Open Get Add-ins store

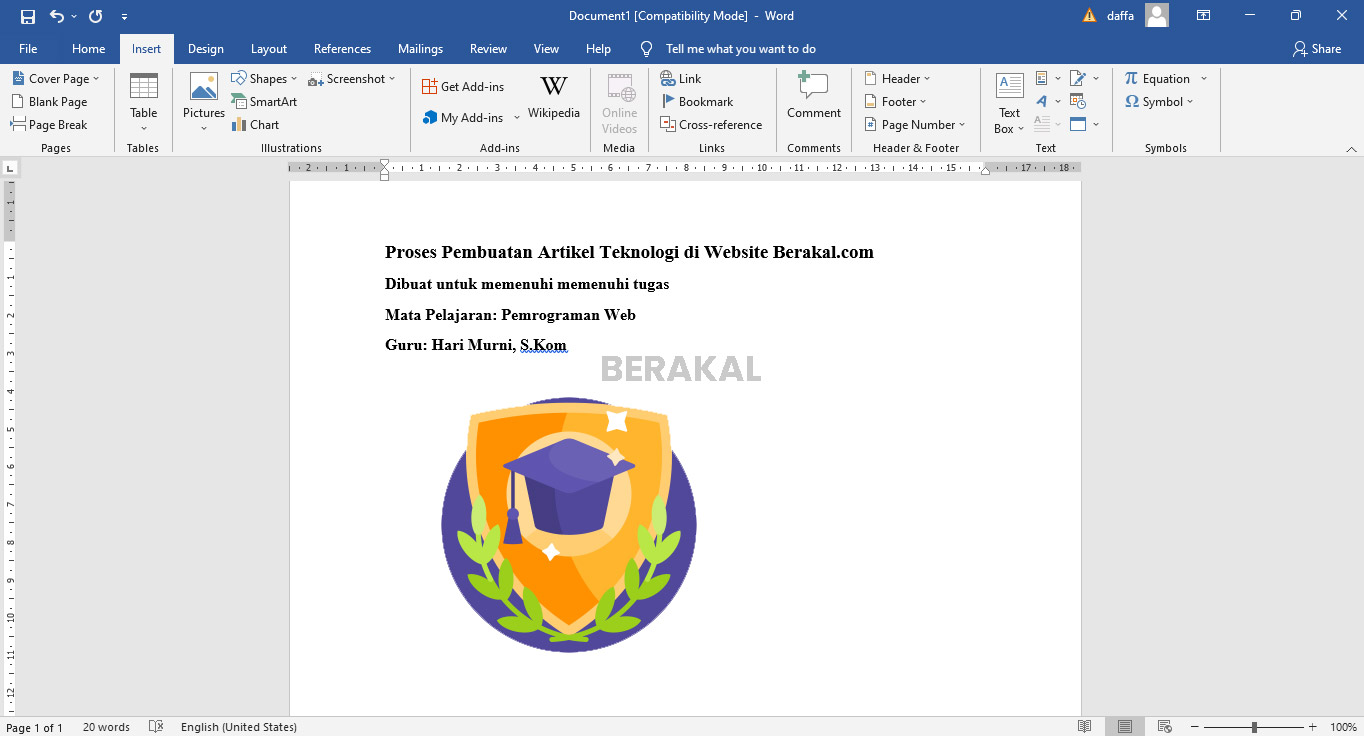(463, 87)
